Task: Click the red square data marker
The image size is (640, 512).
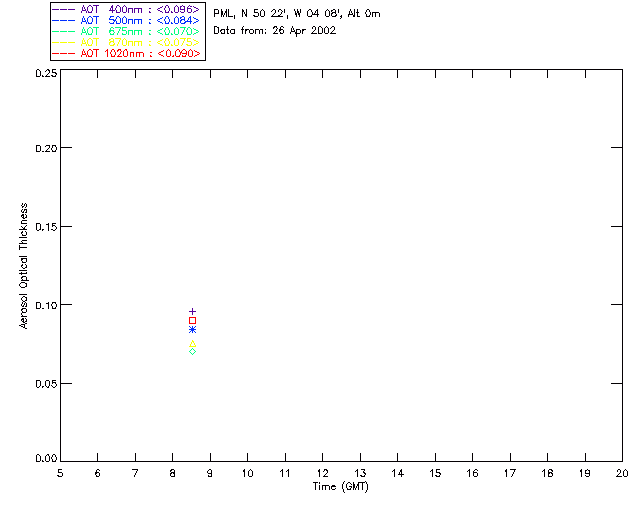Action: (192, 321)
